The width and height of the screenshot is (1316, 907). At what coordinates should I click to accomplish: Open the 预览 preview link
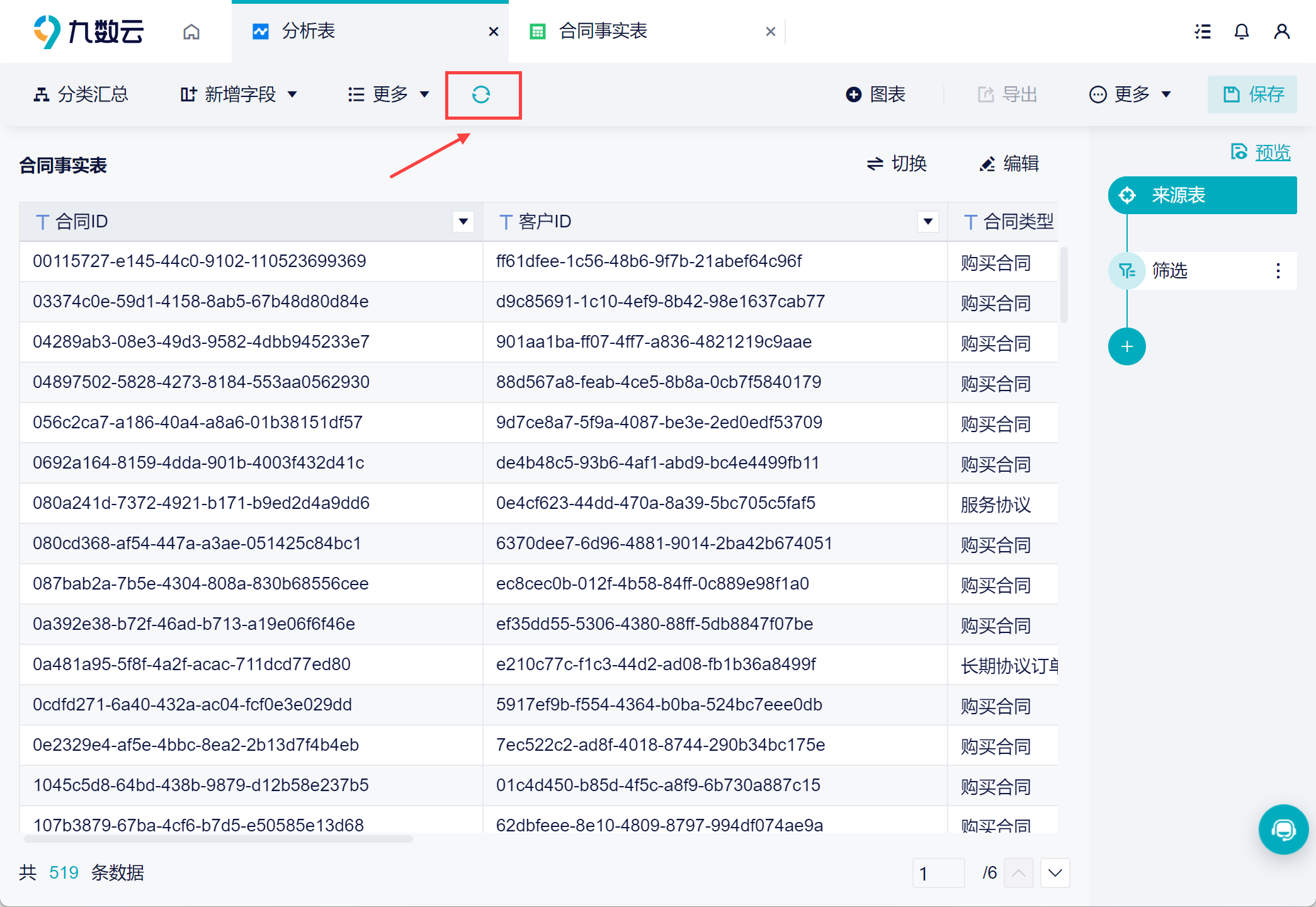(x=1272, y=152)
